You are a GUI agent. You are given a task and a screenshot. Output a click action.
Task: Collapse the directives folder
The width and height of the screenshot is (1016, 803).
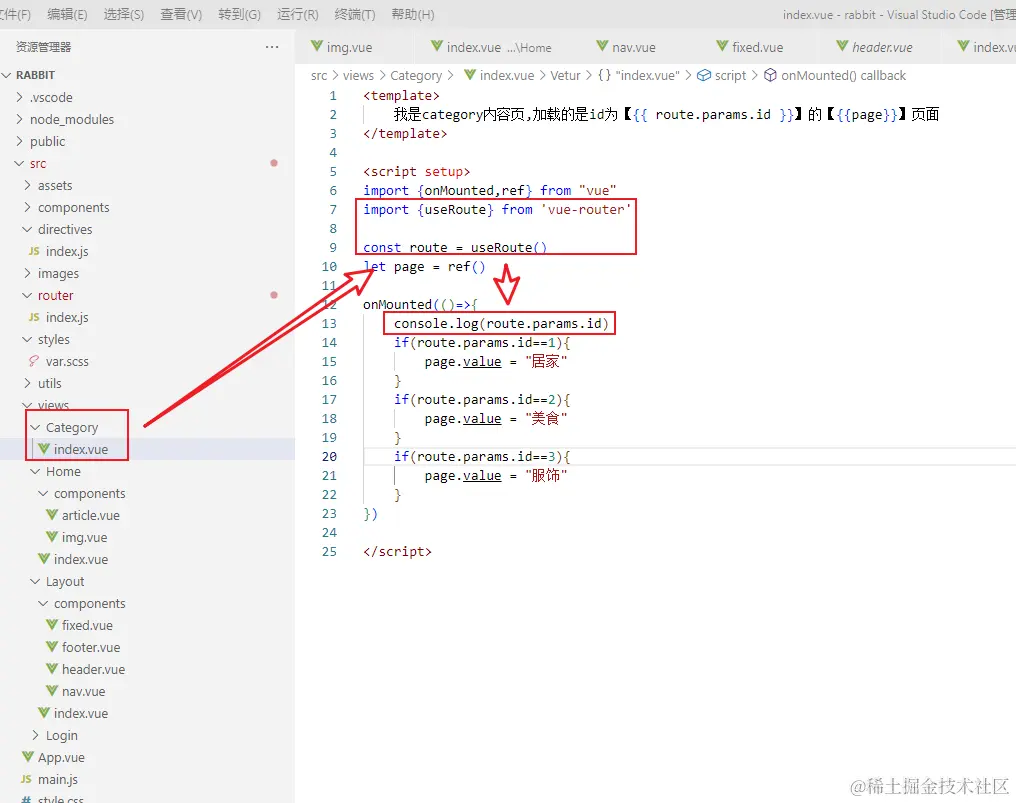[27, 229]
